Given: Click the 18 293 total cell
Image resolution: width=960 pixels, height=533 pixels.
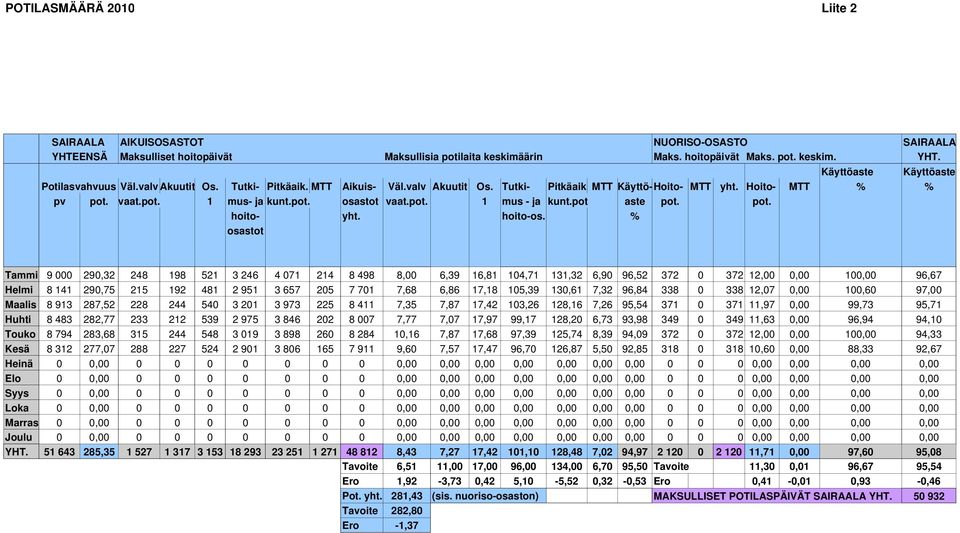Looking at the screenshot, I should (x=246, y=452).
